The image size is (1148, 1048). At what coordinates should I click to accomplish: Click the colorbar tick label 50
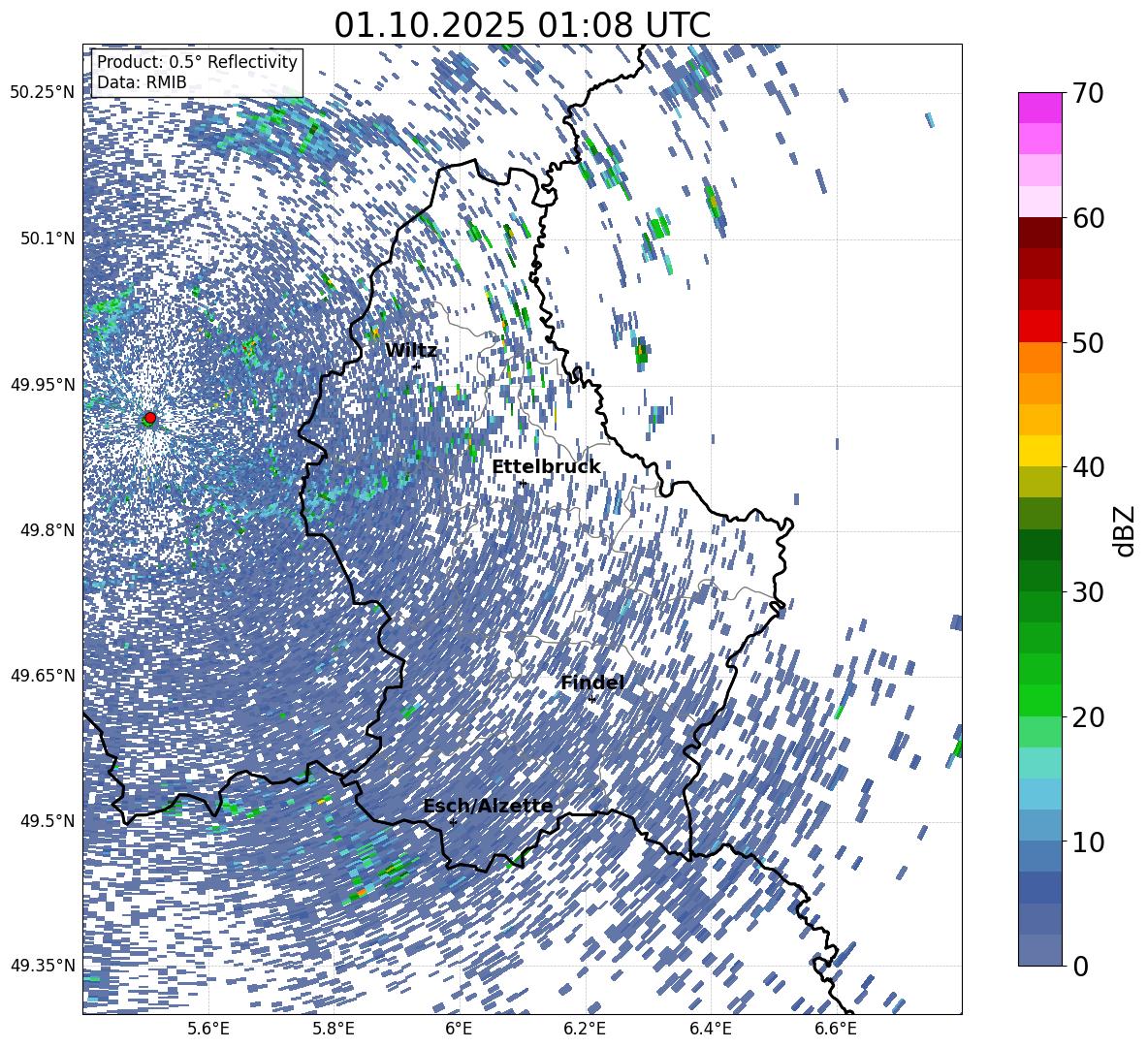(1088, 342)
